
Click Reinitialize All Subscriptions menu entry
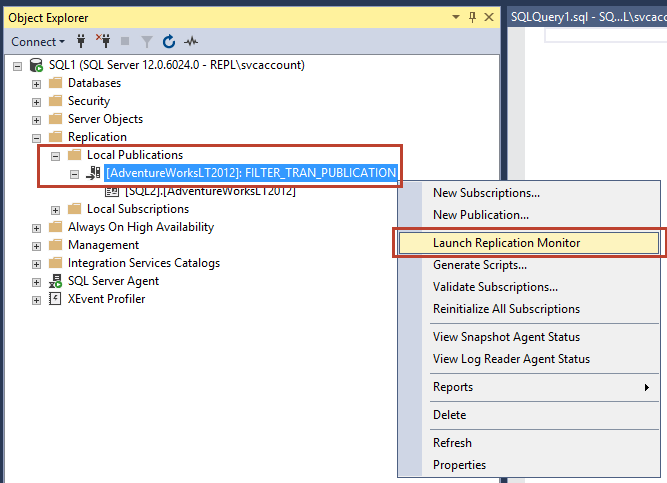[506, 309]
